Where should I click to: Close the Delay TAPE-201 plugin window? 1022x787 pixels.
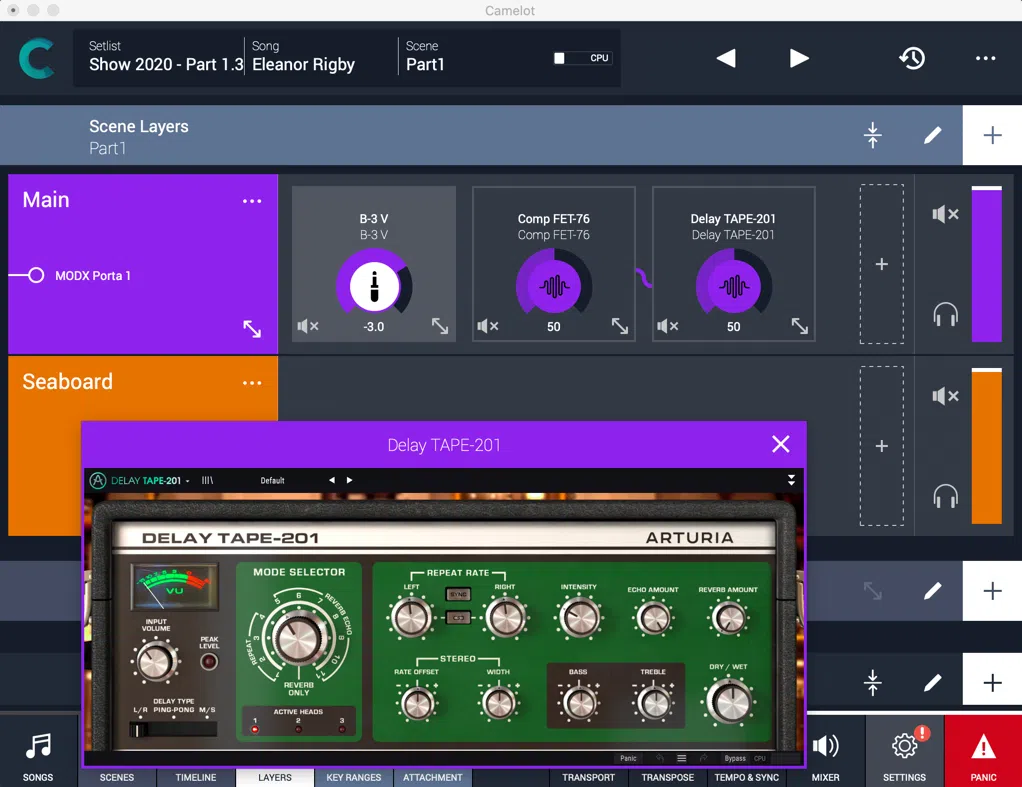pyautogui.click(x=781, y=444)
